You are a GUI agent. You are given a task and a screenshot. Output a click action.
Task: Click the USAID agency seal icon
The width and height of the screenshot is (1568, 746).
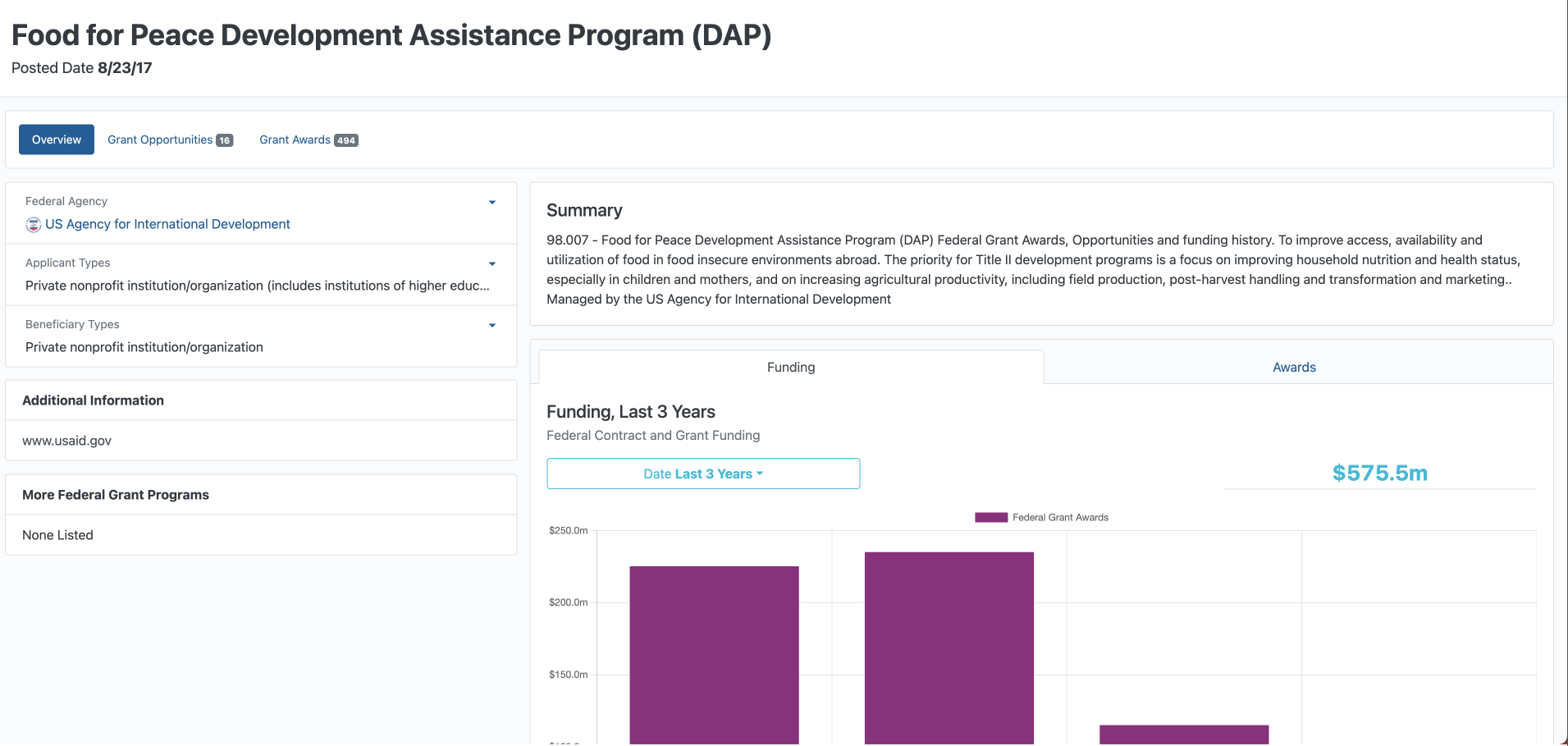pyautogui.click(x=33, y=225)
